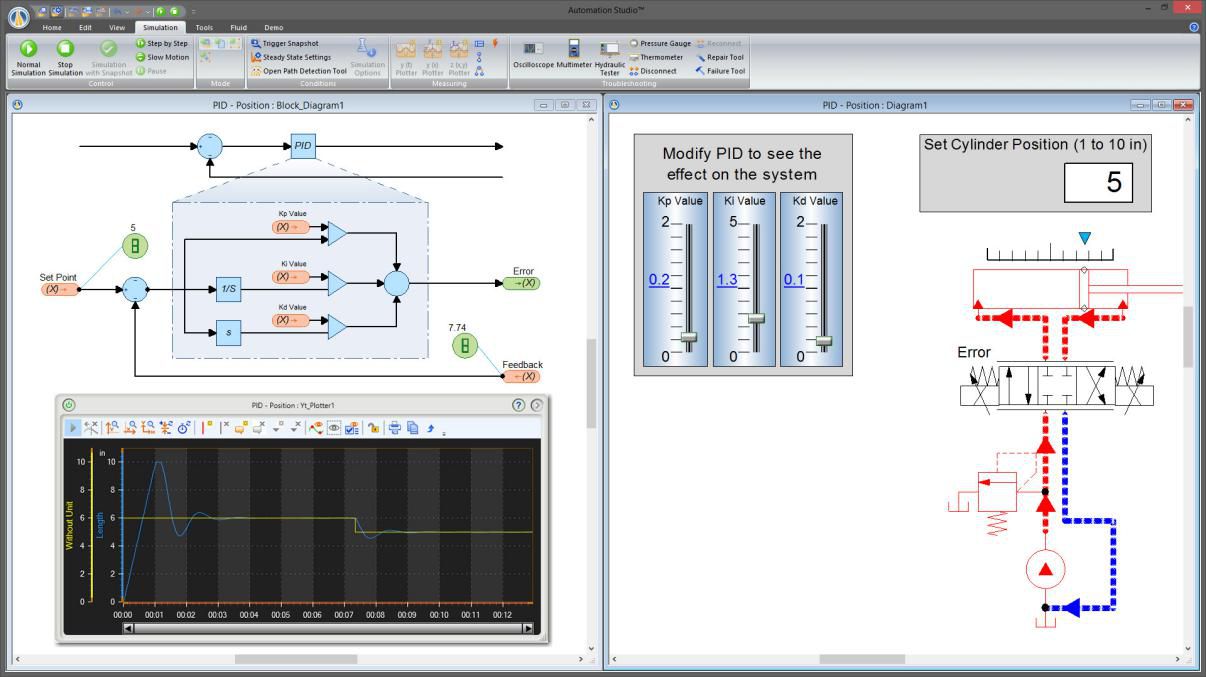Click Step by Step simulation button

tap(162, 43)
